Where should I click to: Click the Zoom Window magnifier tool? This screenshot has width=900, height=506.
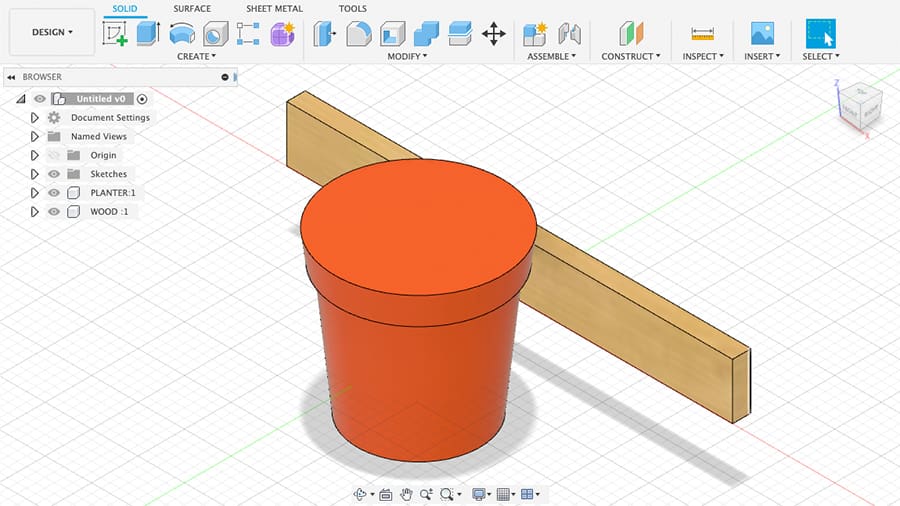447,494
